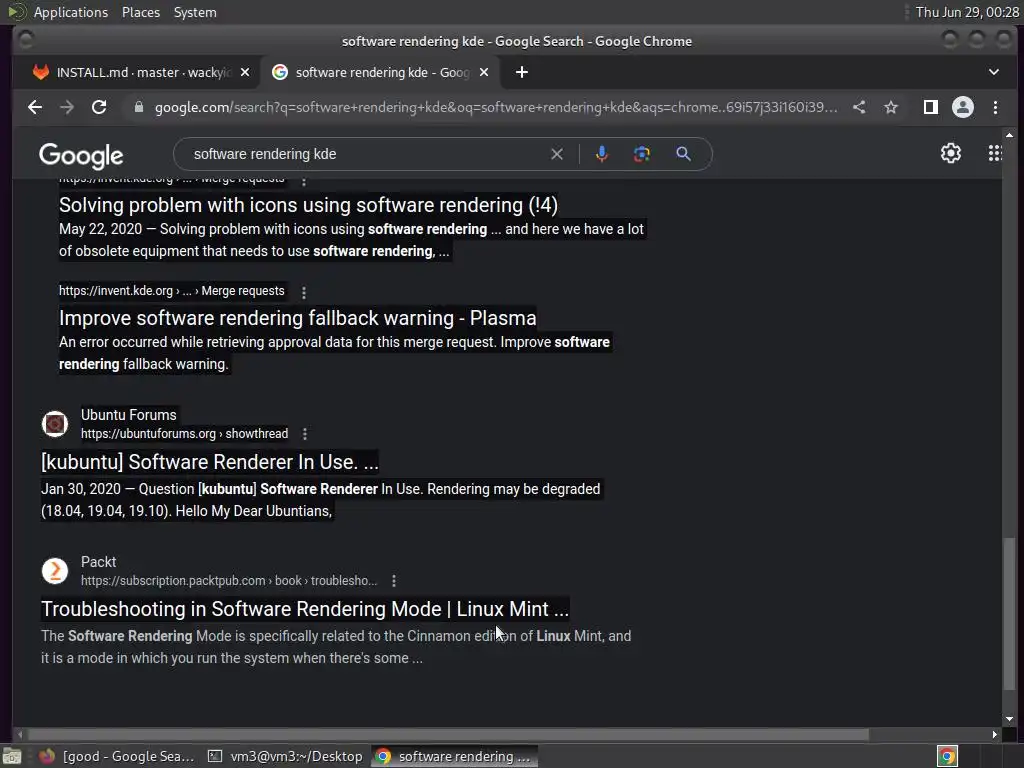Viewport: 1024px width, 768px height.
Task: Go to Google homepage logo
Action: 81,155
